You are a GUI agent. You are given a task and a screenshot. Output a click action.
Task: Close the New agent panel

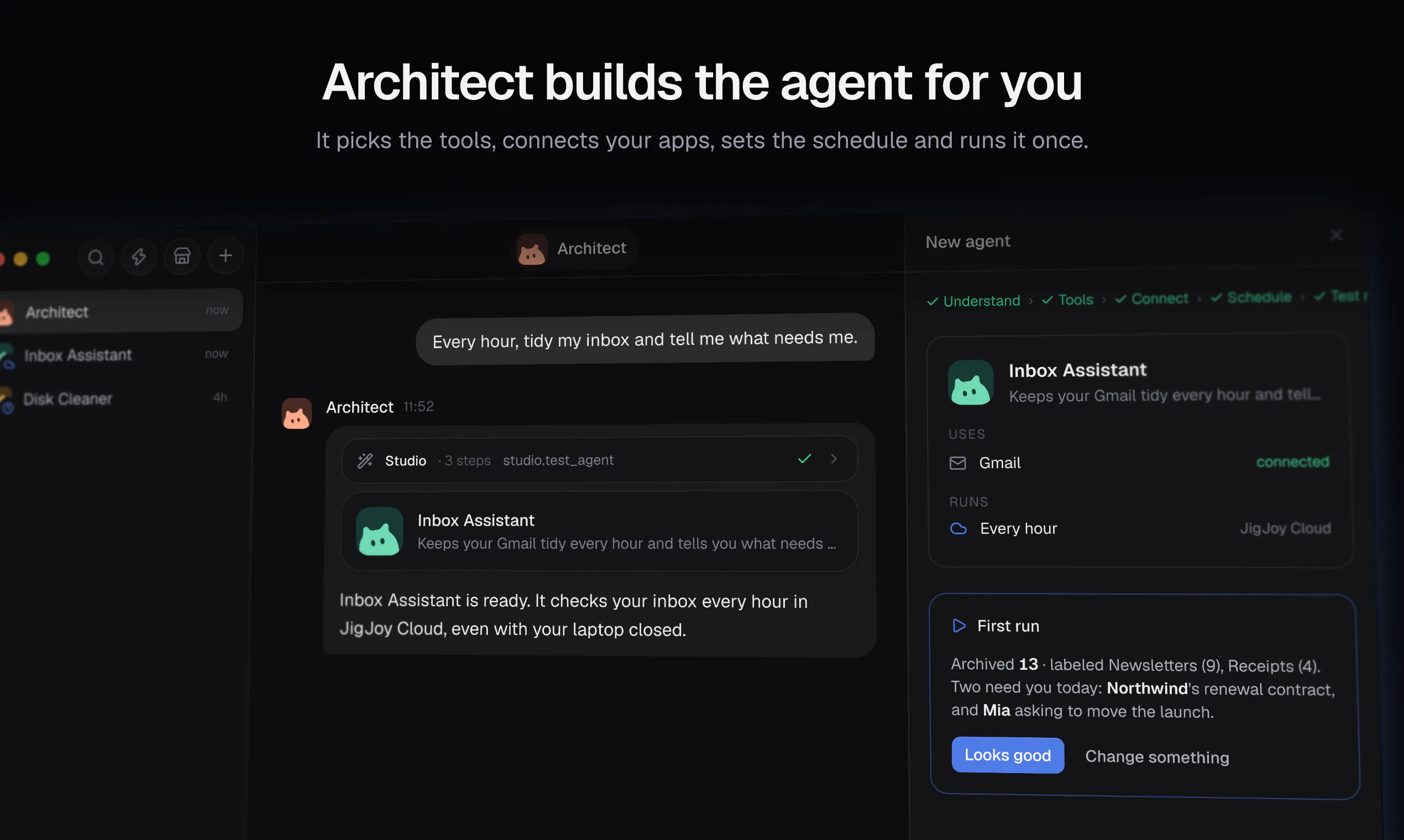point(1336,235)
